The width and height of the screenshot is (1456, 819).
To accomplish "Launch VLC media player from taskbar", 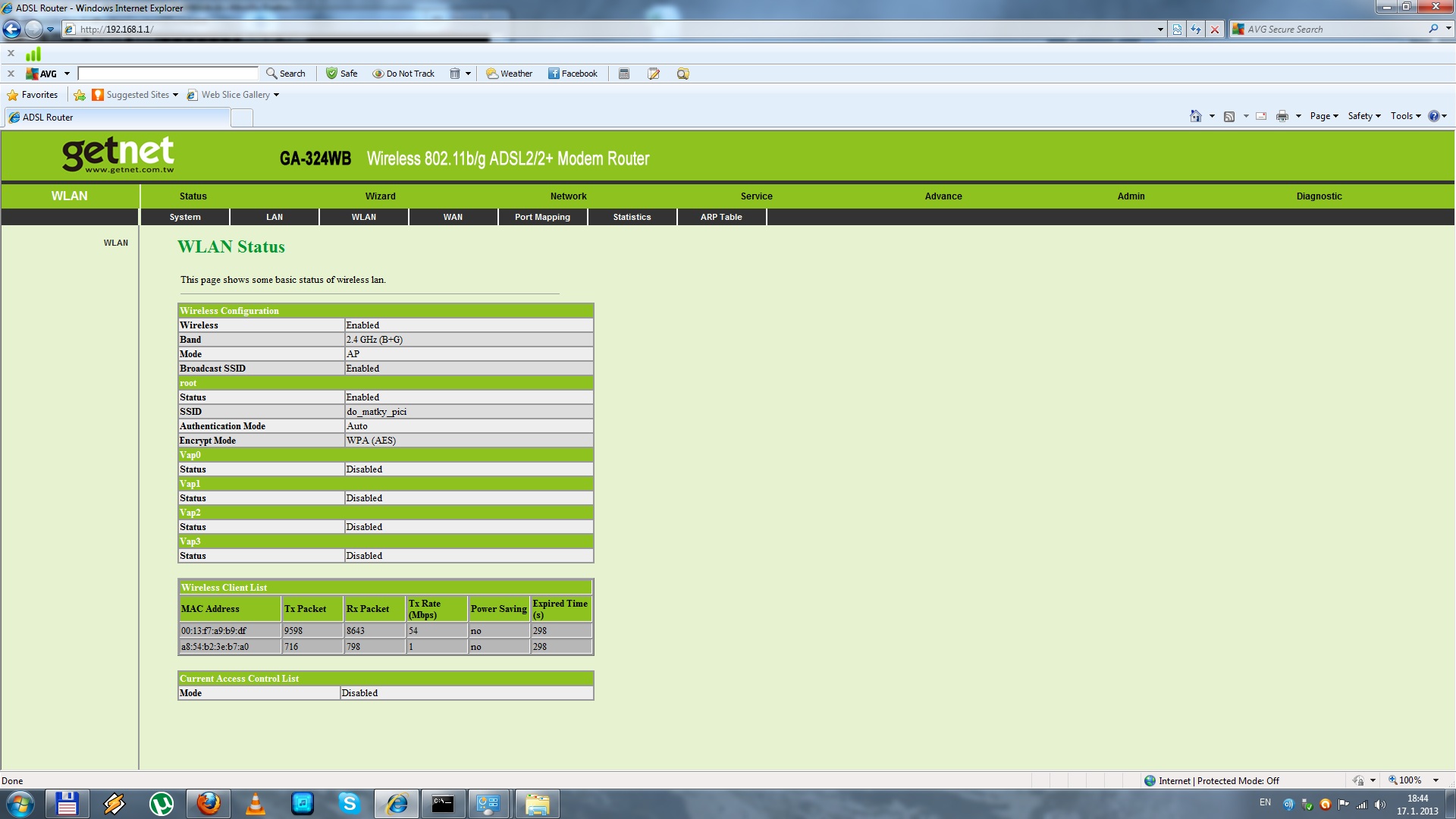I will (256, 804).
